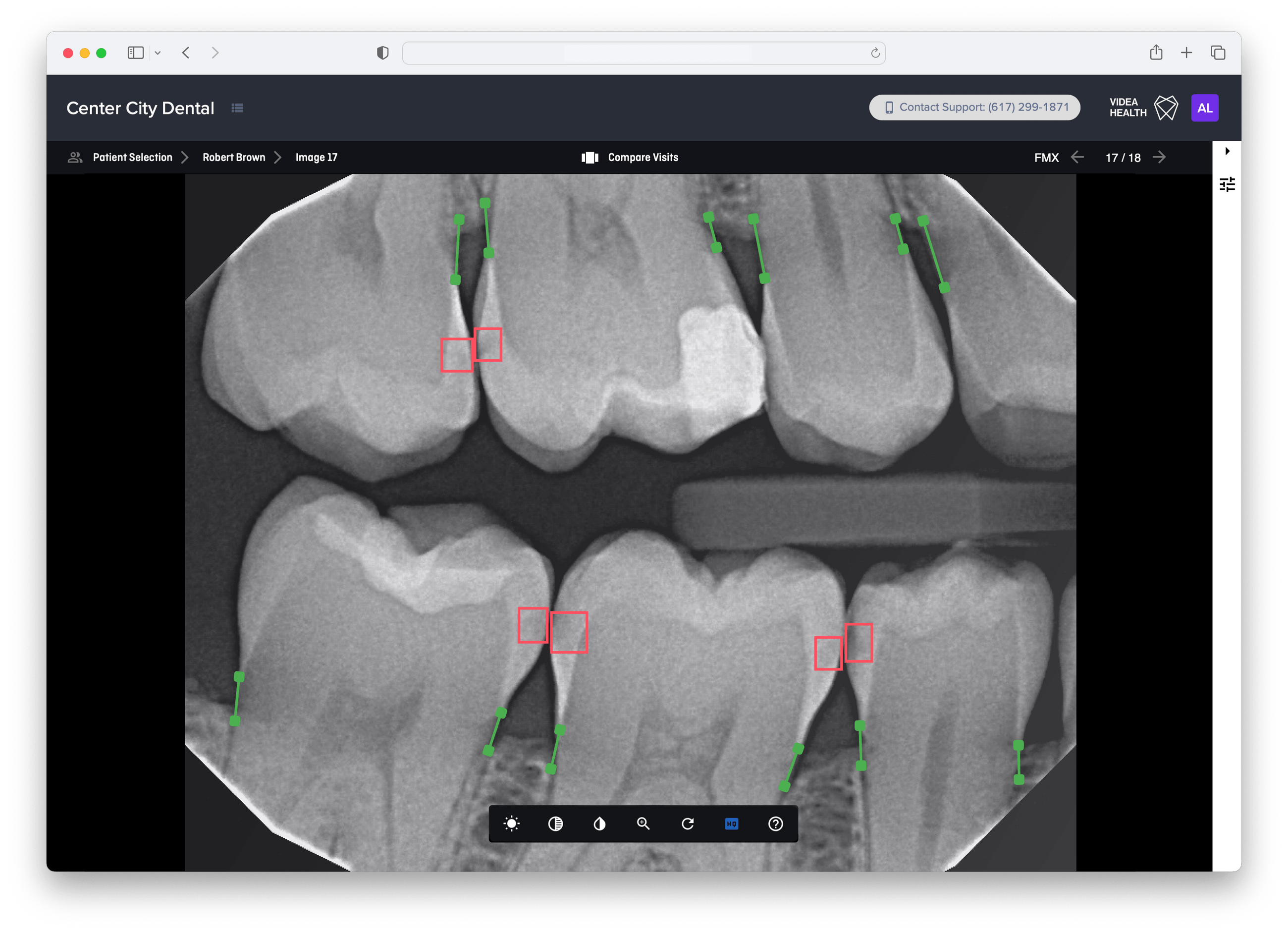1288x933 pixels.
Task: Click the Videa Health logo
Action: point(1143,108)
